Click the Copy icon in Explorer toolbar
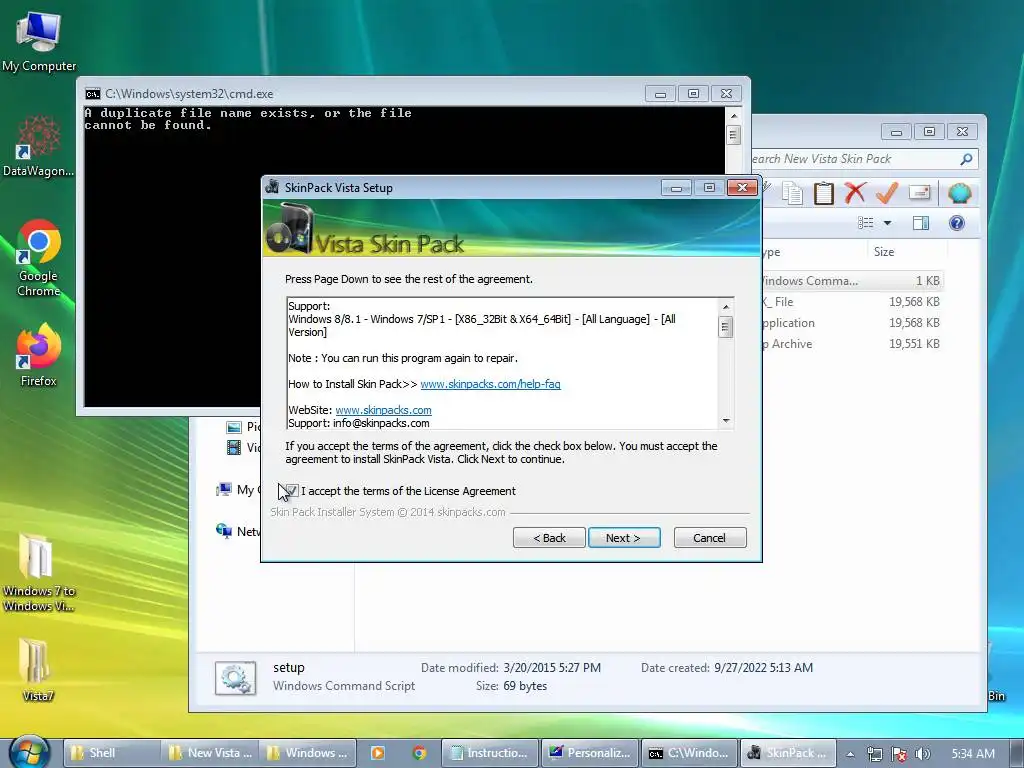 793,193
